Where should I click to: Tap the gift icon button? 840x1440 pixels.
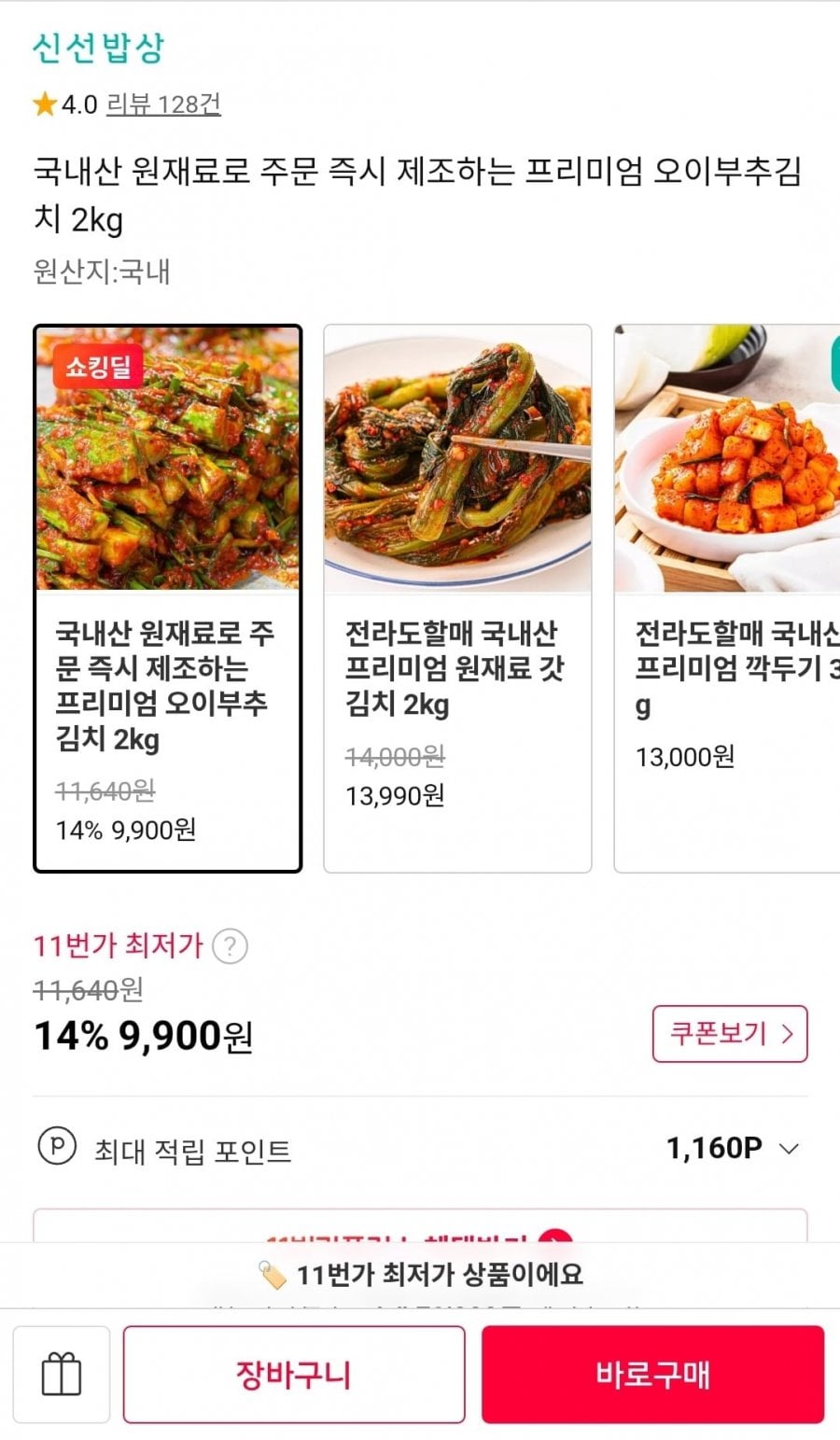62,1375
